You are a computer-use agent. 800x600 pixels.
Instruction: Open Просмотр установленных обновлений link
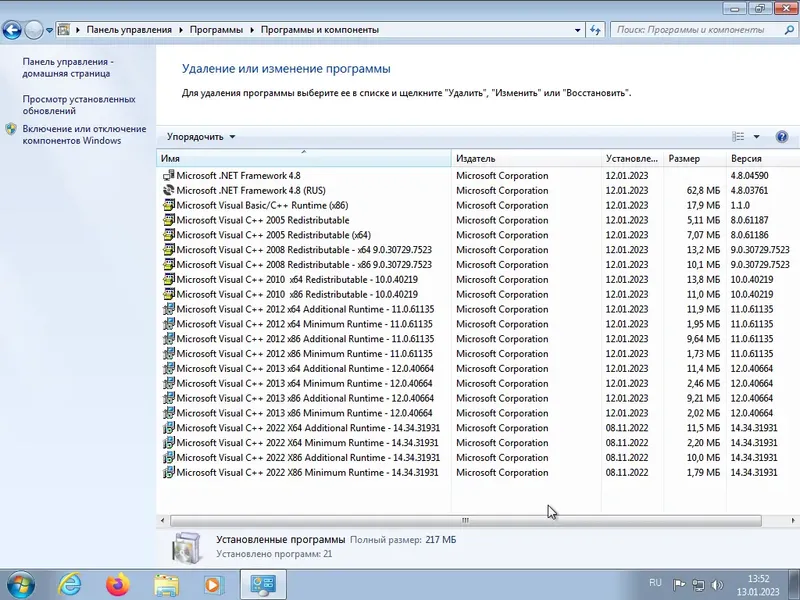[x=79, y=104]
